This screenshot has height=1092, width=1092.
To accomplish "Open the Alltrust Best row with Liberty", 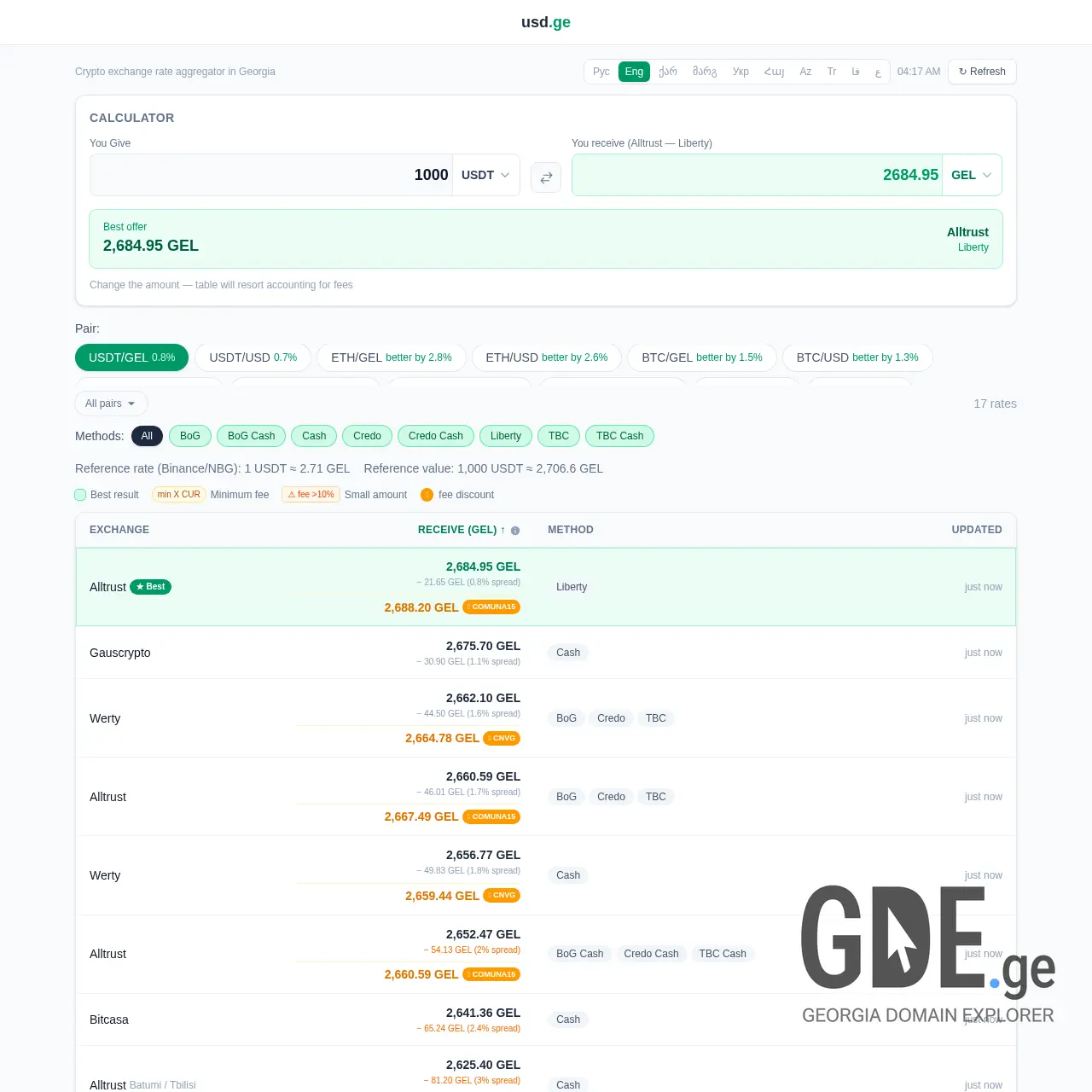I will 546,587.
